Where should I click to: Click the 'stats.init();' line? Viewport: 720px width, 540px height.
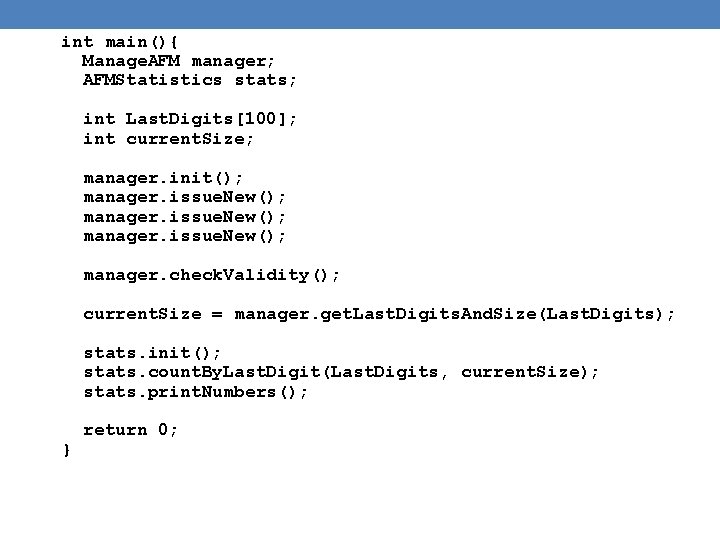(152, 353)
